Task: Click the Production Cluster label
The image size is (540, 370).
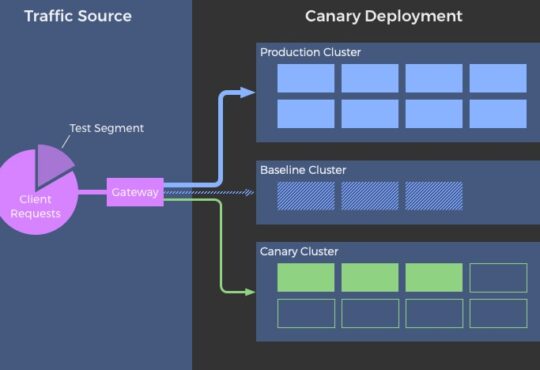Action: tap(310, 52)
